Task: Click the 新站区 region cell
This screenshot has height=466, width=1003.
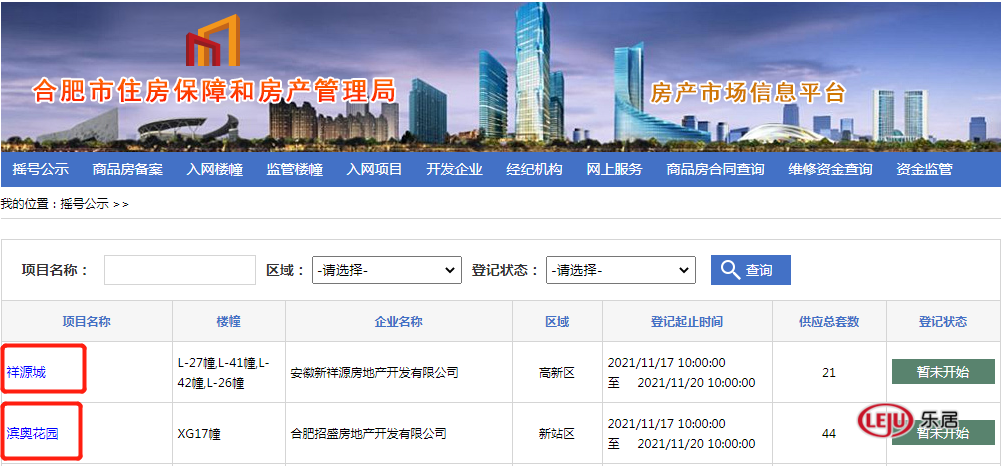Action: pos(557,434)
